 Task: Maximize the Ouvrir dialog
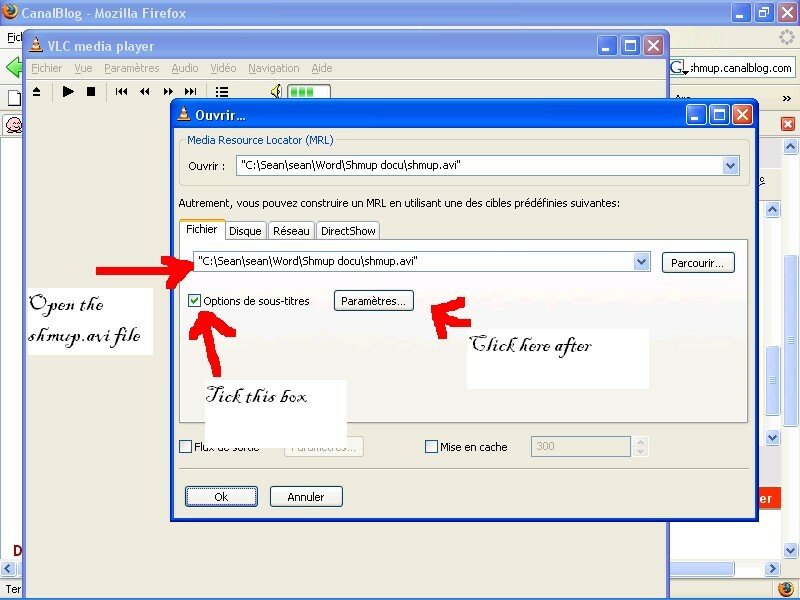click(x=719, y=115)
